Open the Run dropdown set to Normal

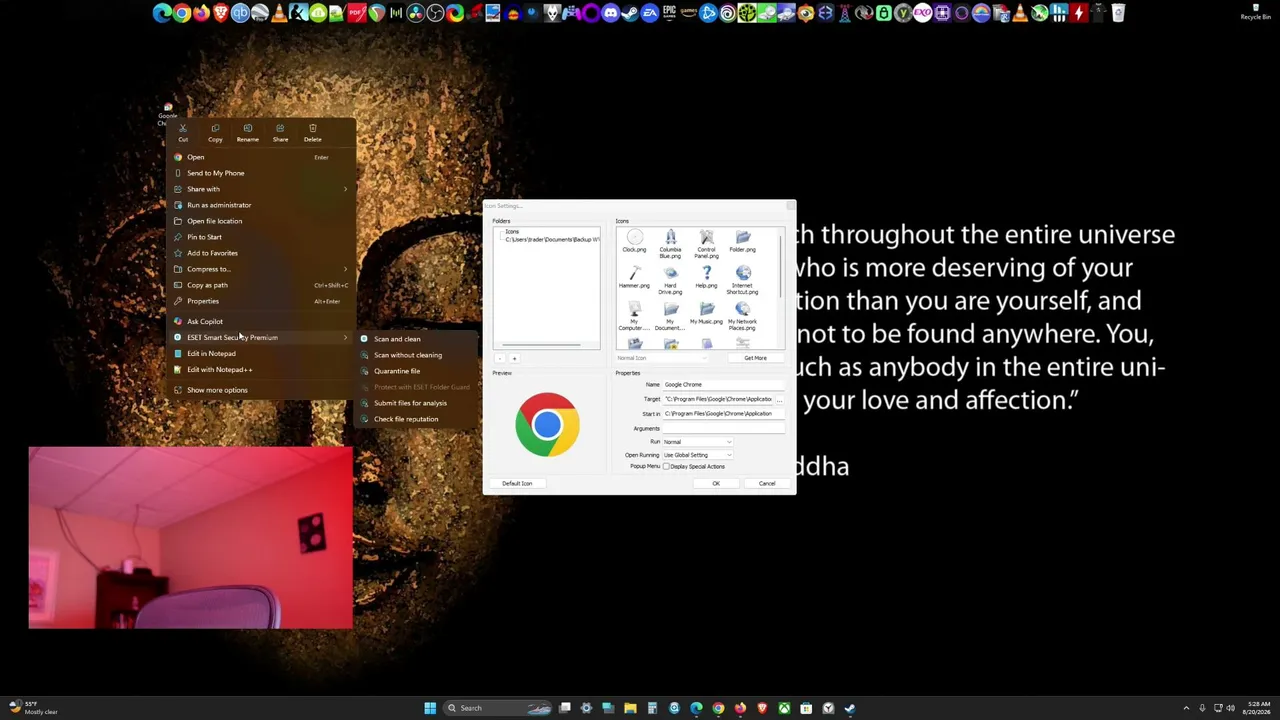pos(698,442)
